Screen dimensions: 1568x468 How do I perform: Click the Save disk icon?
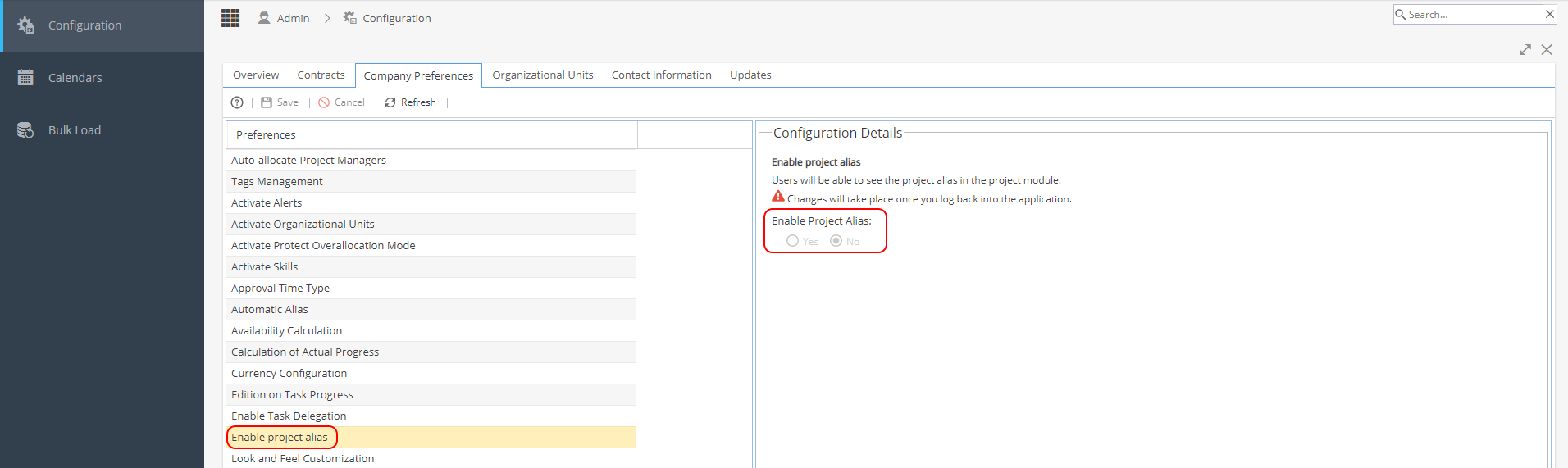267,102
